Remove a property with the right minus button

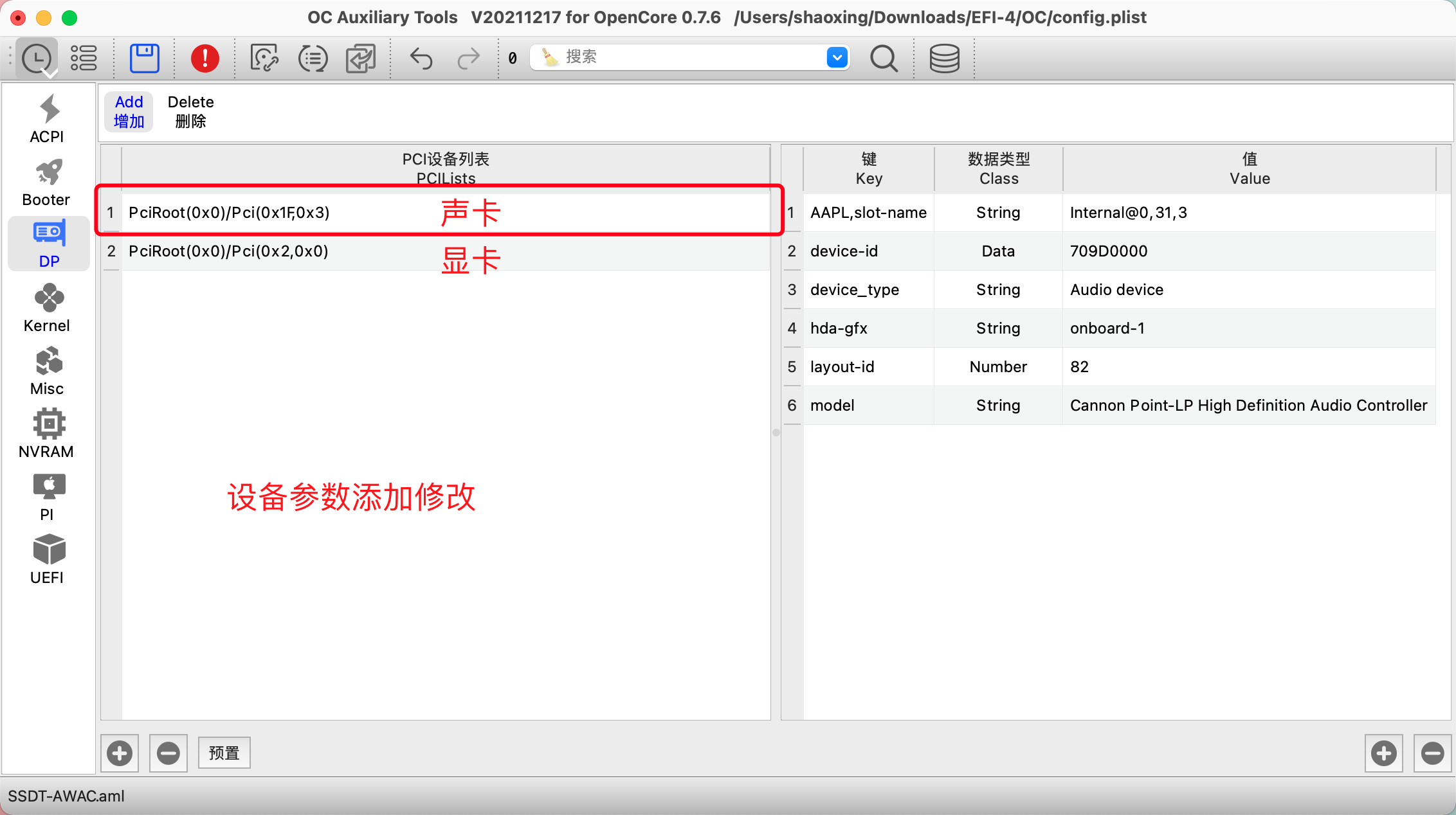[x=1432, y=753]
